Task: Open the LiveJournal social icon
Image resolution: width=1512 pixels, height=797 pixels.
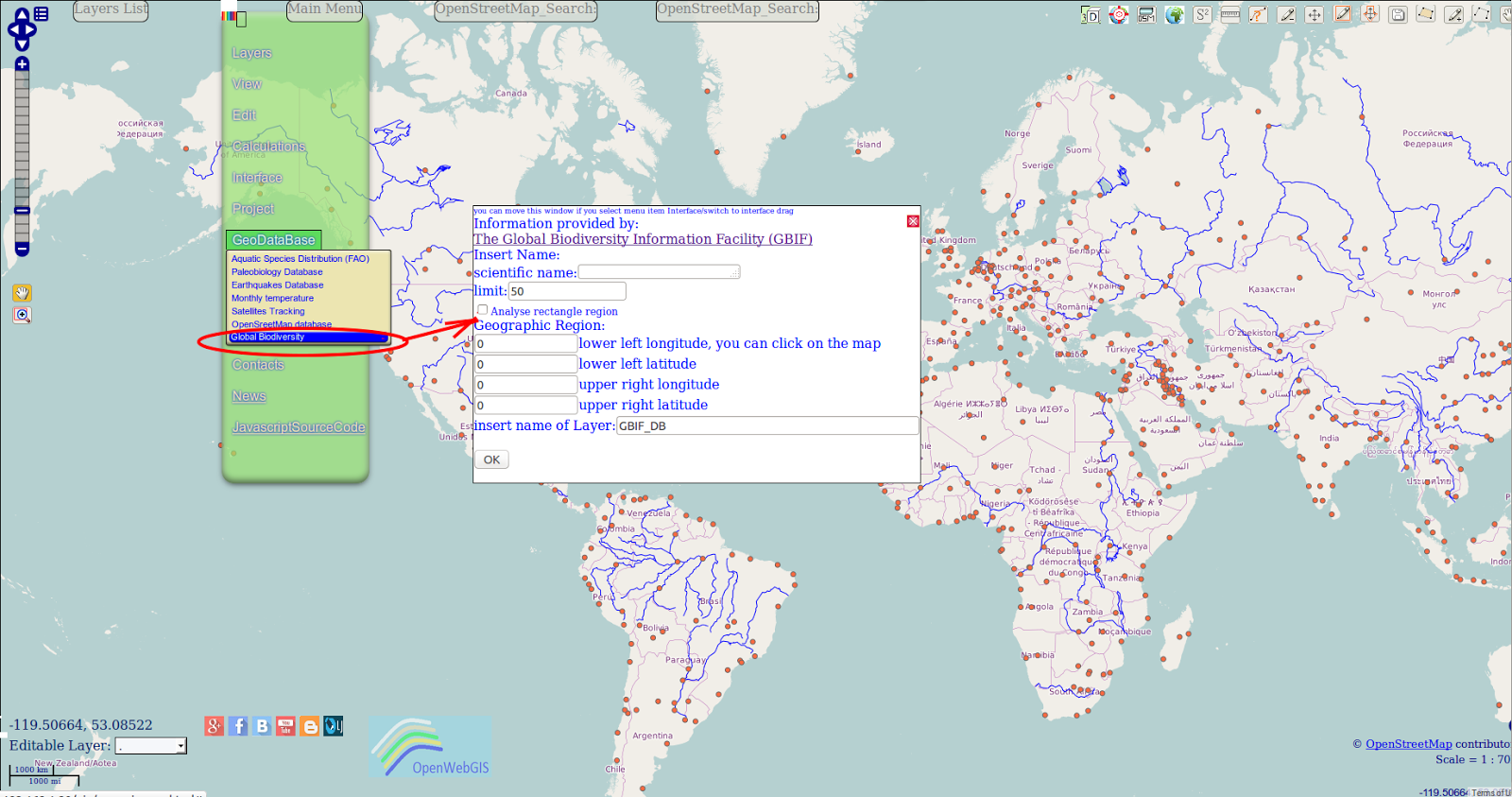Action: pos(334,726)
